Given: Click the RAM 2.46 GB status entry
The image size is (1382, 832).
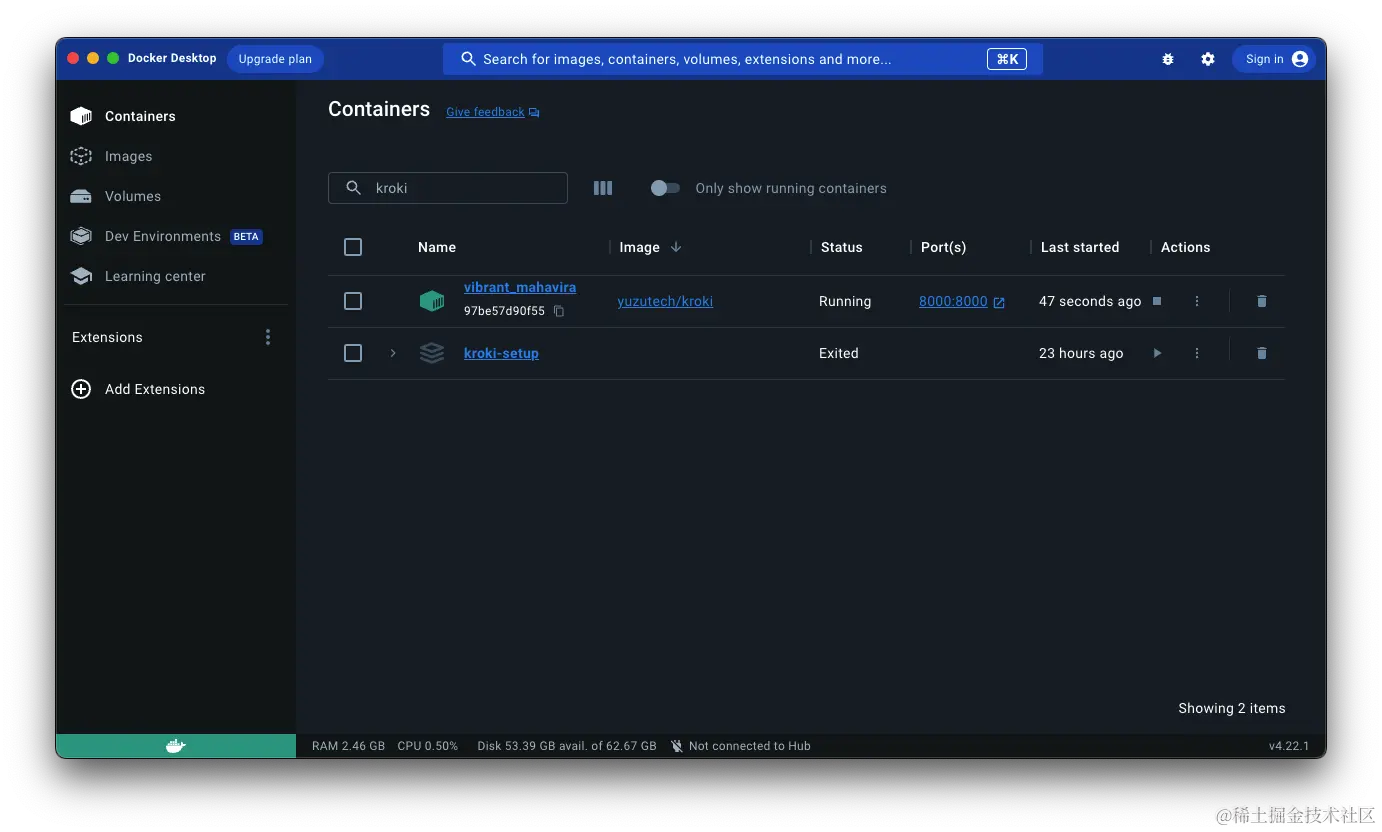Looking at the screenshot, I should tap(348, 746).
